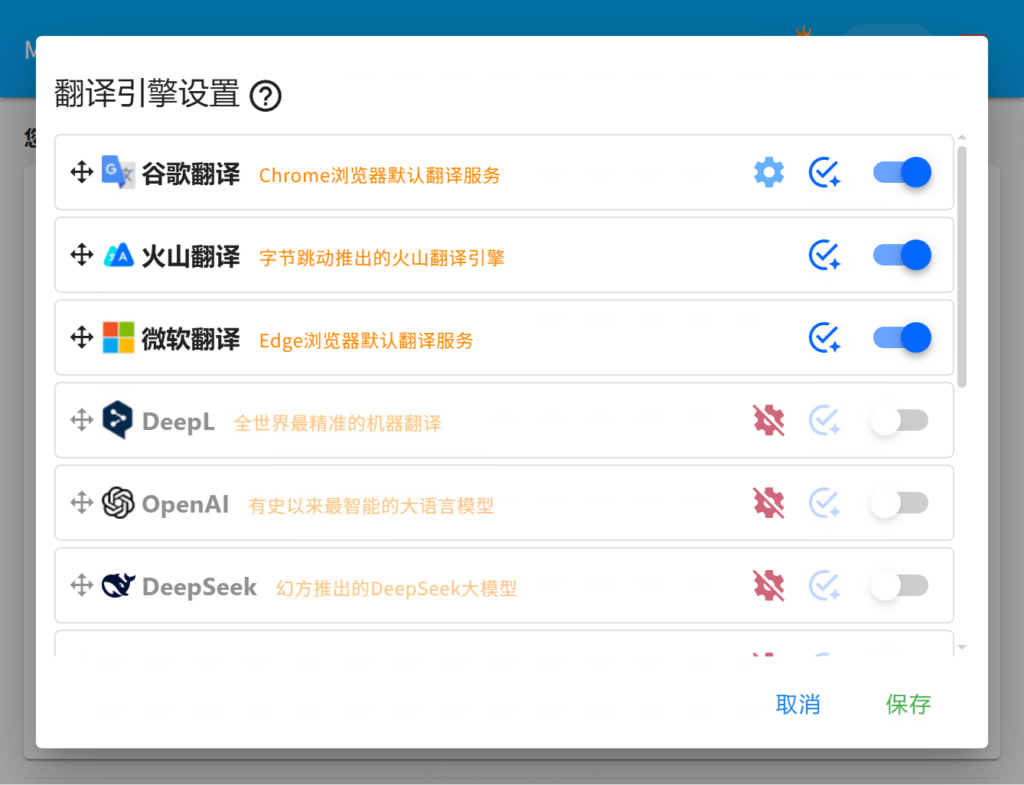Select the OpenAI engine name
The height and width of the screenshot is (785, 1024).
click(185, 504)
